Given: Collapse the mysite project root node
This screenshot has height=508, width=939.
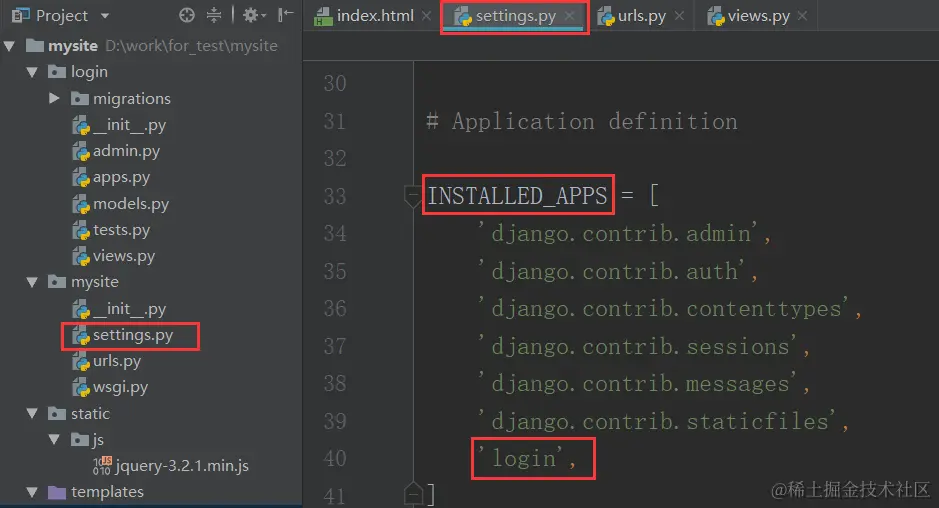Looking at the screenshot, I should 10,46.
